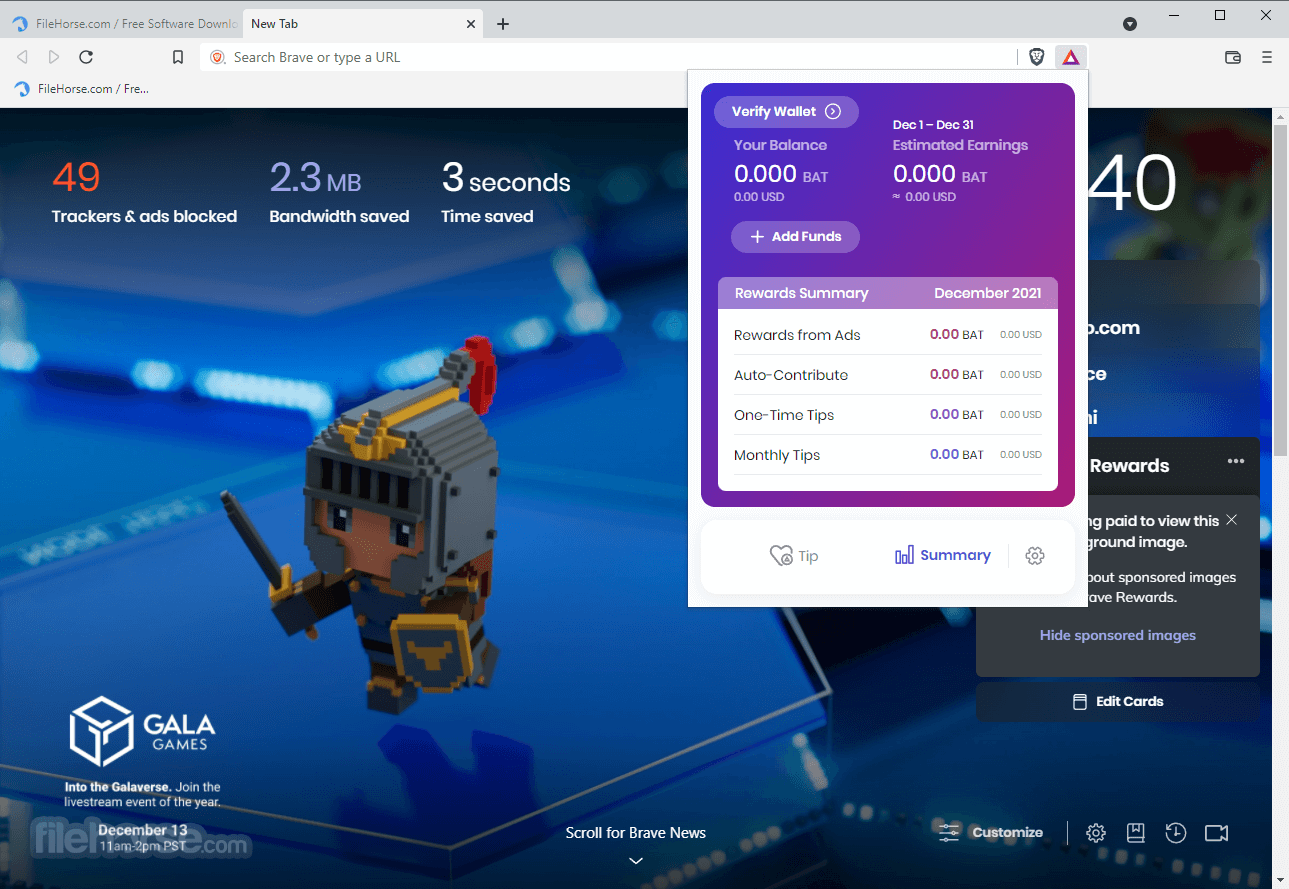Click the Monthly Tips row

pos(887,455)
